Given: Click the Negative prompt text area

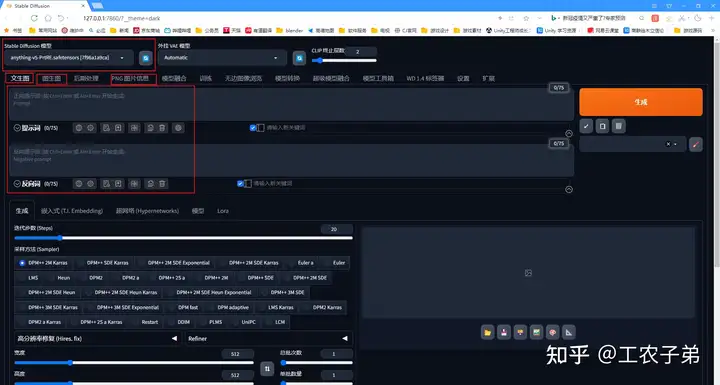Looking at the screenshot, I should pos(292,160).
